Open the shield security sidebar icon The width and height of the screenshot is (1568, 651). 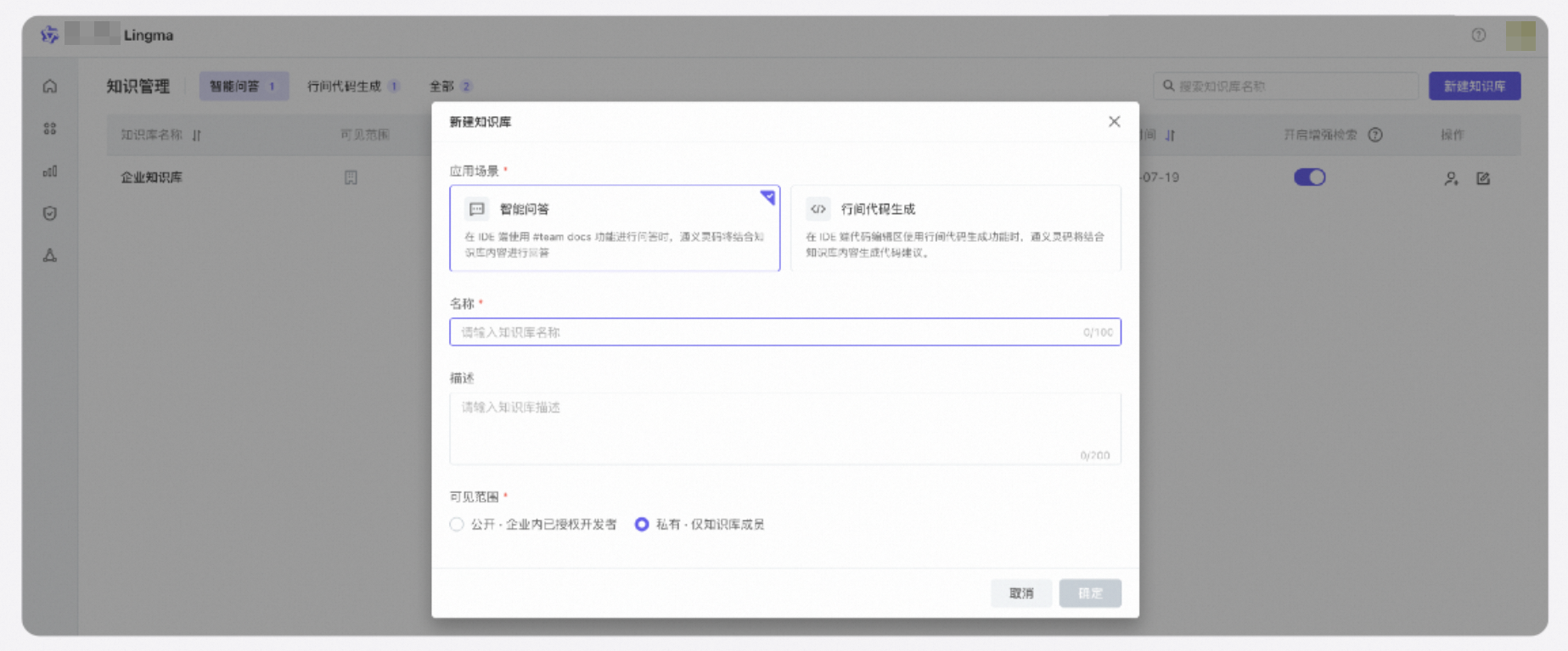coord(50,213)
